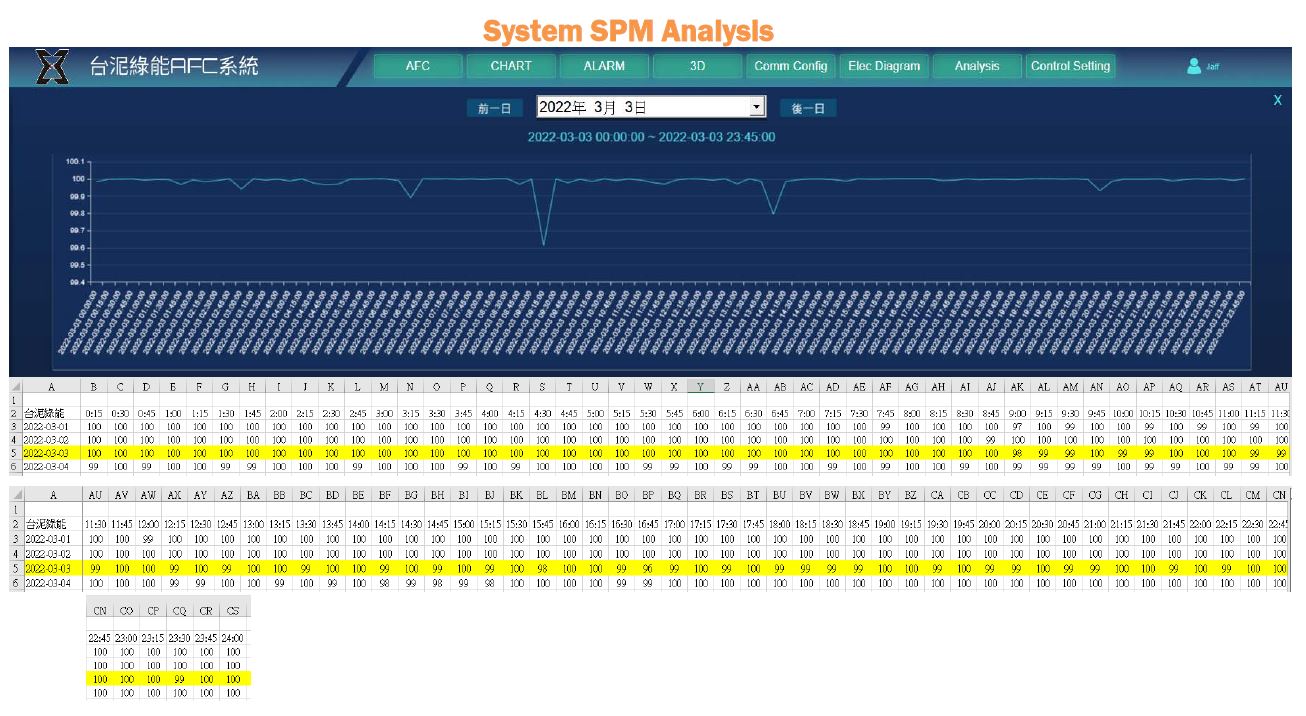
Task: Select the Analysis tab
Action: 977,66
